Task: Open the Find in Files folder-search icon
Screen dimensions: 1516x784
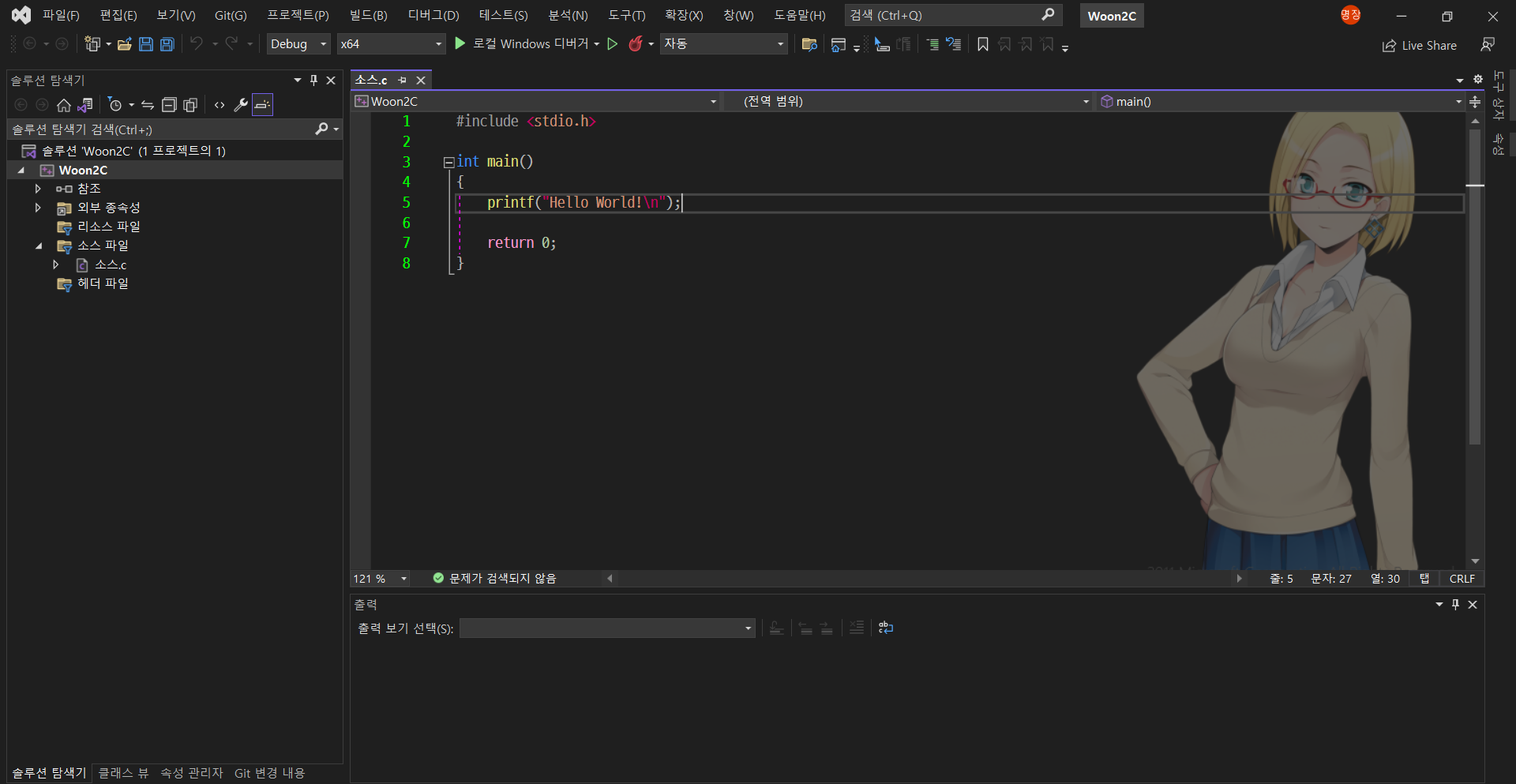Action: tap(809, 44)
